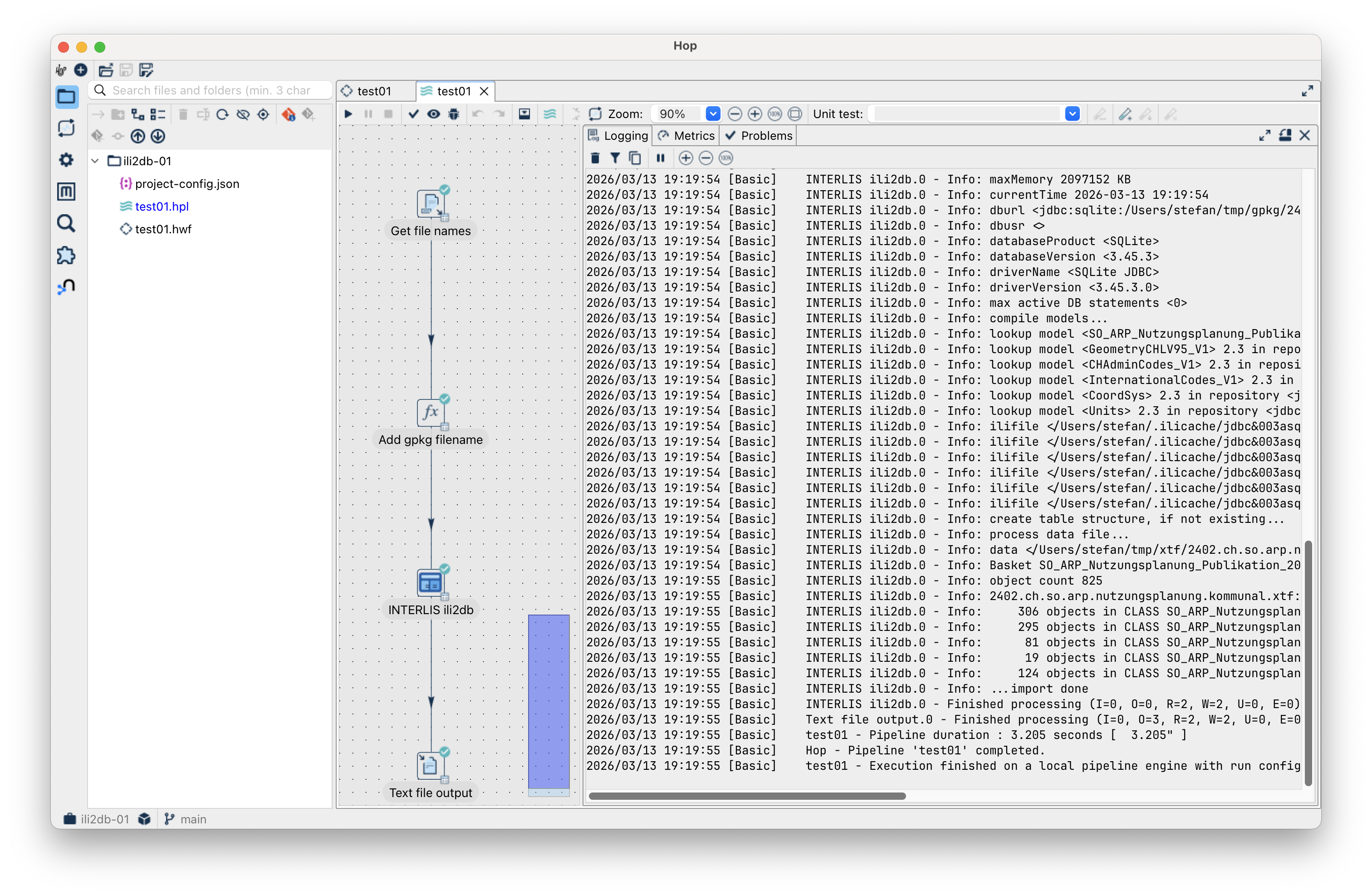The width and height of the screenshot is (1372, 896).
Task: Click the debug bug icon in the pipeline toolbar
Action: point(454,114)
